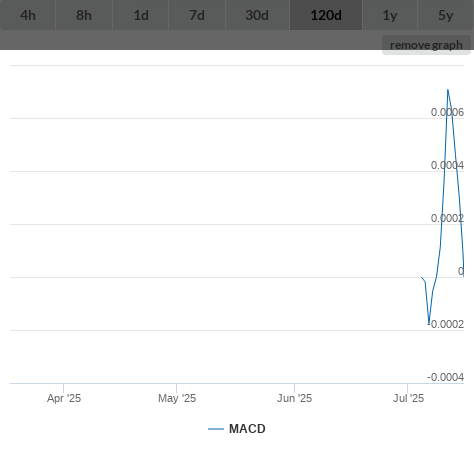Show the 1d time range
474x455 pixels.
(x=141, y=15)
